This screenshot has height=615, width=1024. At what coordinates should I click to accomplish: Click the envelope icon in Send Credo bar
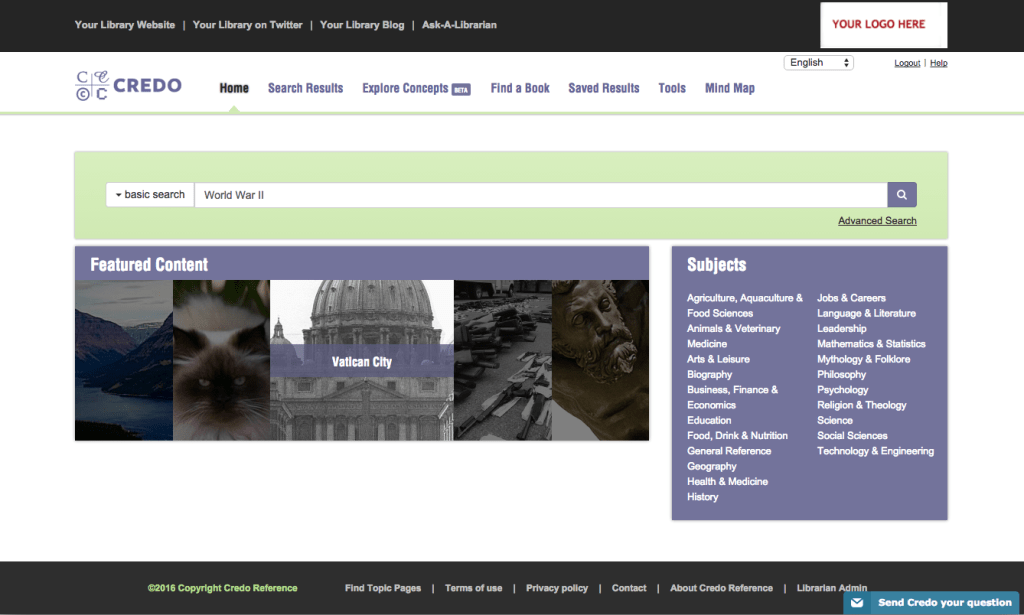[857, 603]
